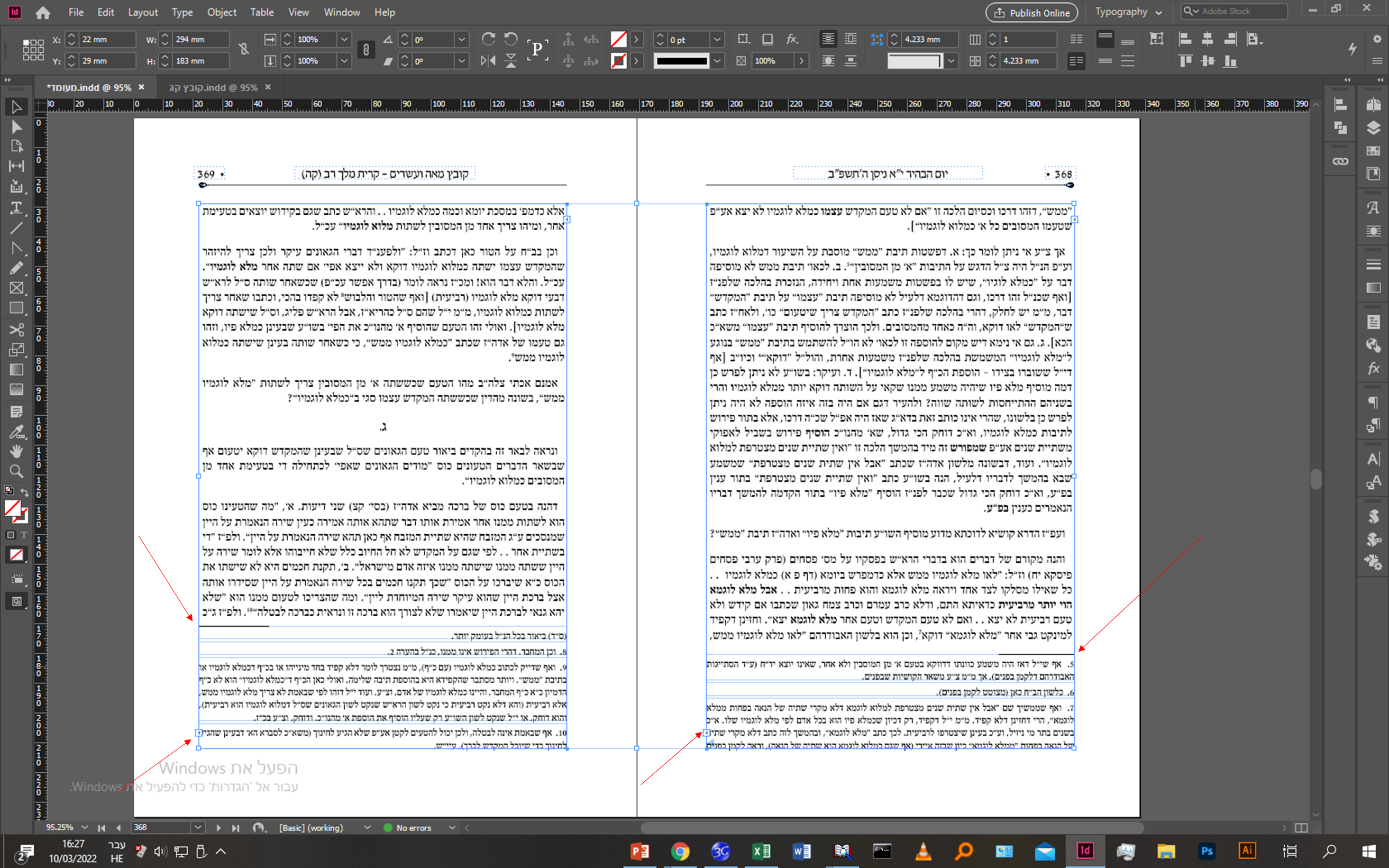Pick the Zoom tool magnifier

[x=16, y=471]
